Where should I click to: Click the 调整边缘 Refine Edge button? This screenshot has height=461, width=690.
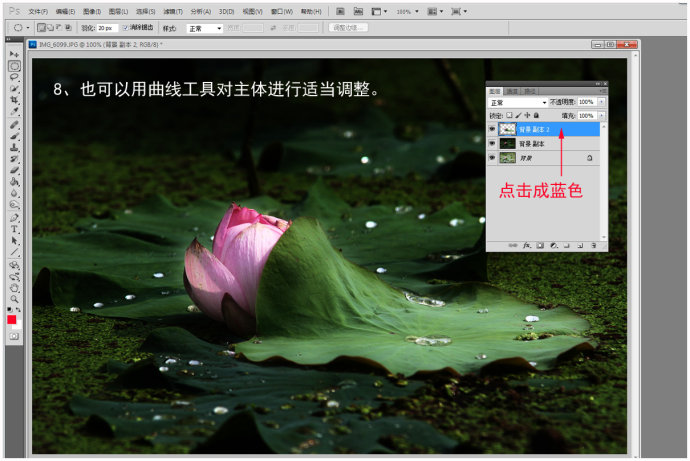coord(349,28)
